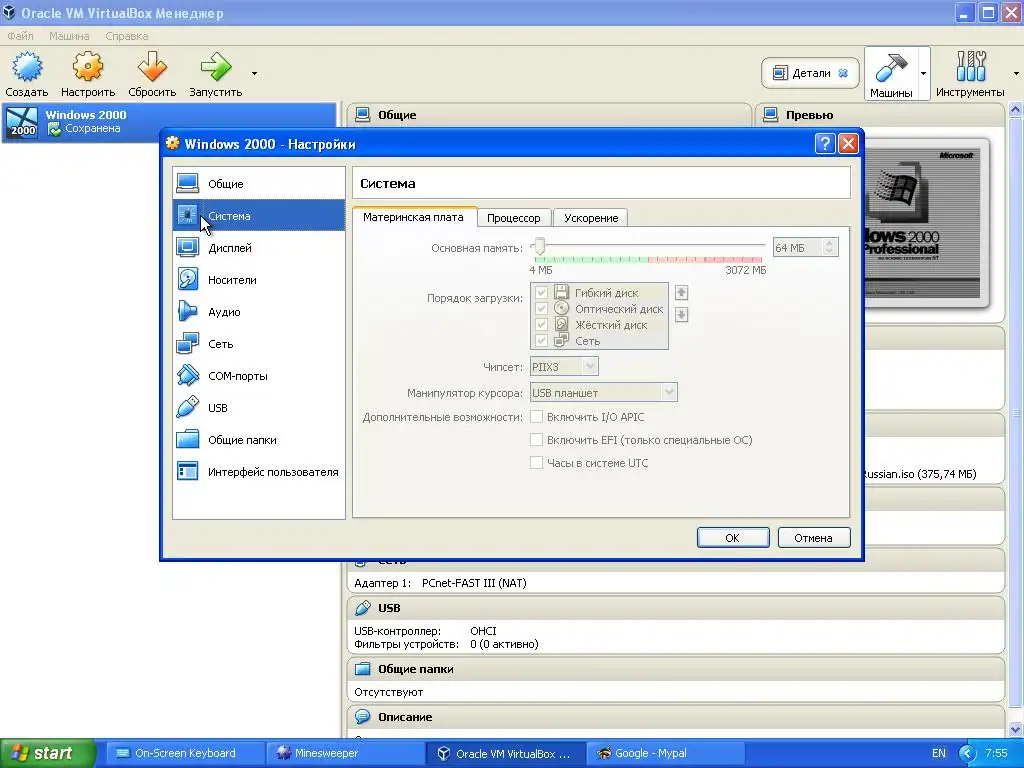Click the memory 64 МБ input field

click(797, 248)
